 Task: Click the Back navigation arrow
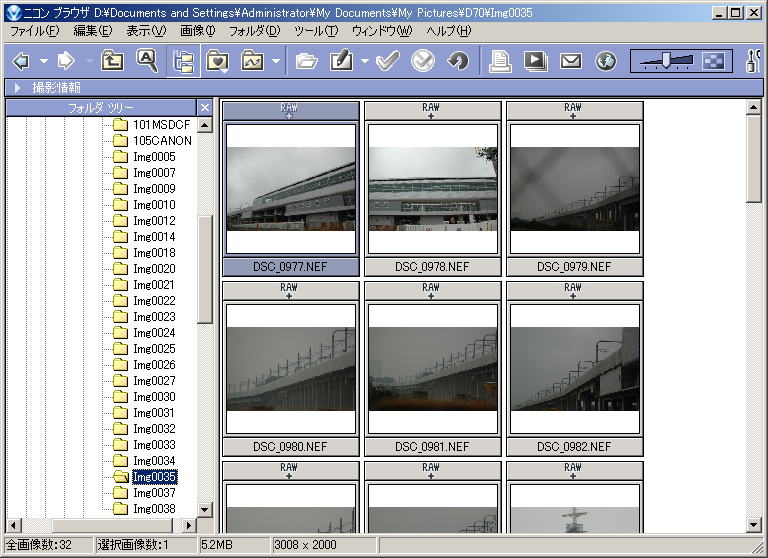click(22, 61)
